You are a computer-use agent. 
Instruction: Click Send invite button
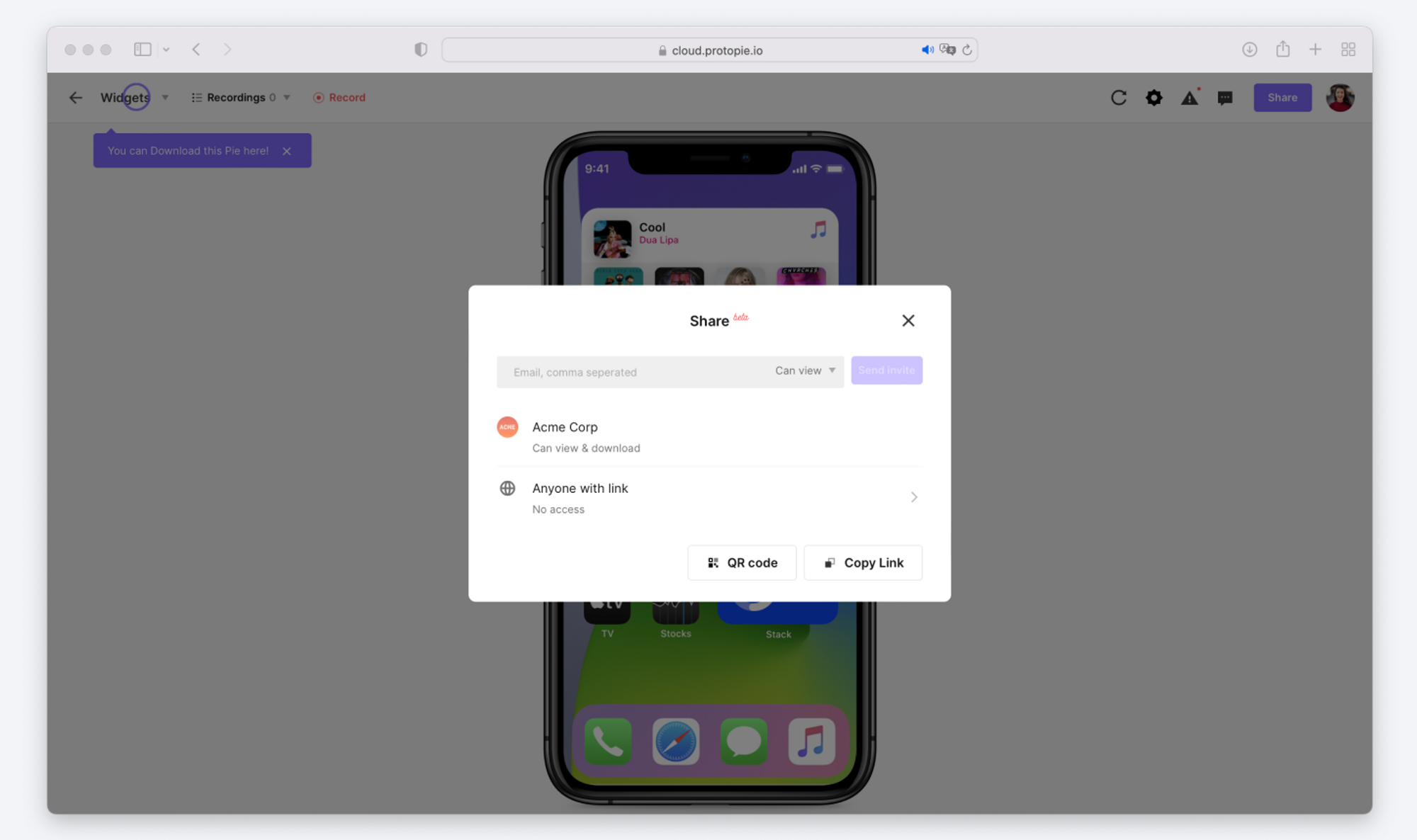[x=887, y=370]
